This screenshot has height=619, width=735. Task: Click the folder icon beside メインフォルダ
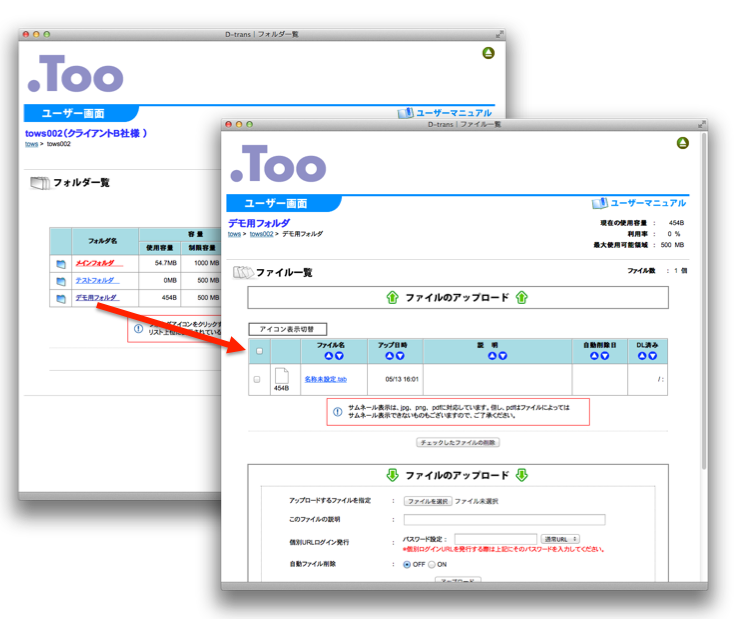pyautogui.click(x=61, y=264)
